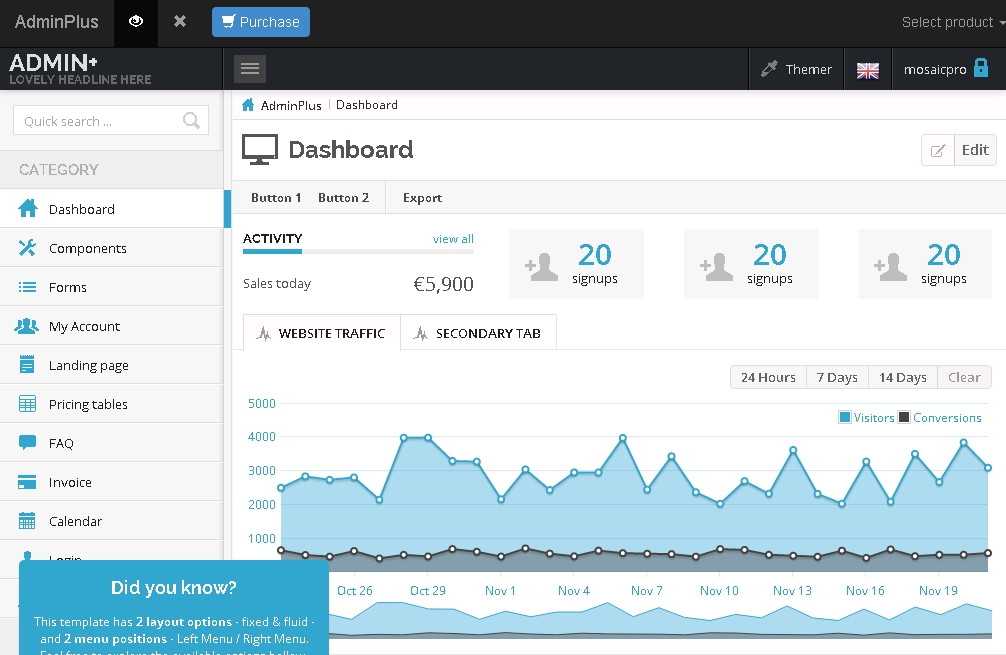Image resolution: width=1006 pixels, height=655 pixels.
Task: Click the Quick search input field
Action: click(x=100, y=121)
